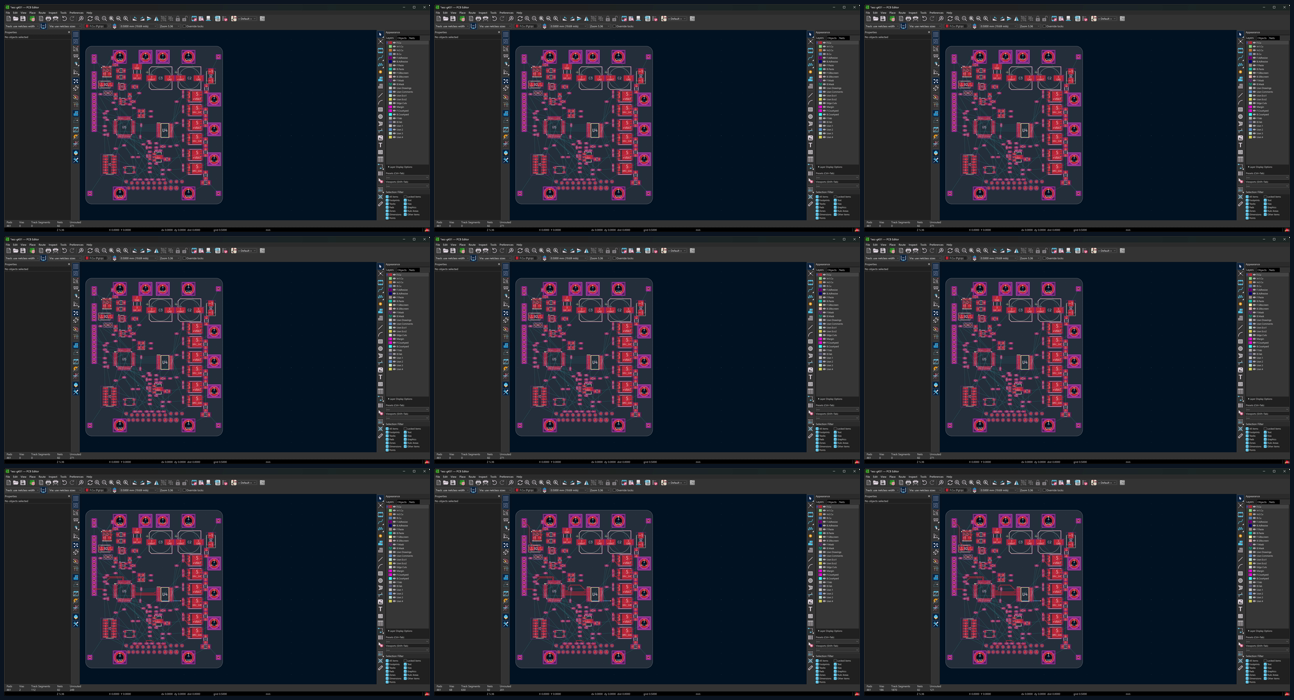This screenshot has height=700, width=1294.
Task: Close Properties panel in top-left window
Action: tap(69, 32)
